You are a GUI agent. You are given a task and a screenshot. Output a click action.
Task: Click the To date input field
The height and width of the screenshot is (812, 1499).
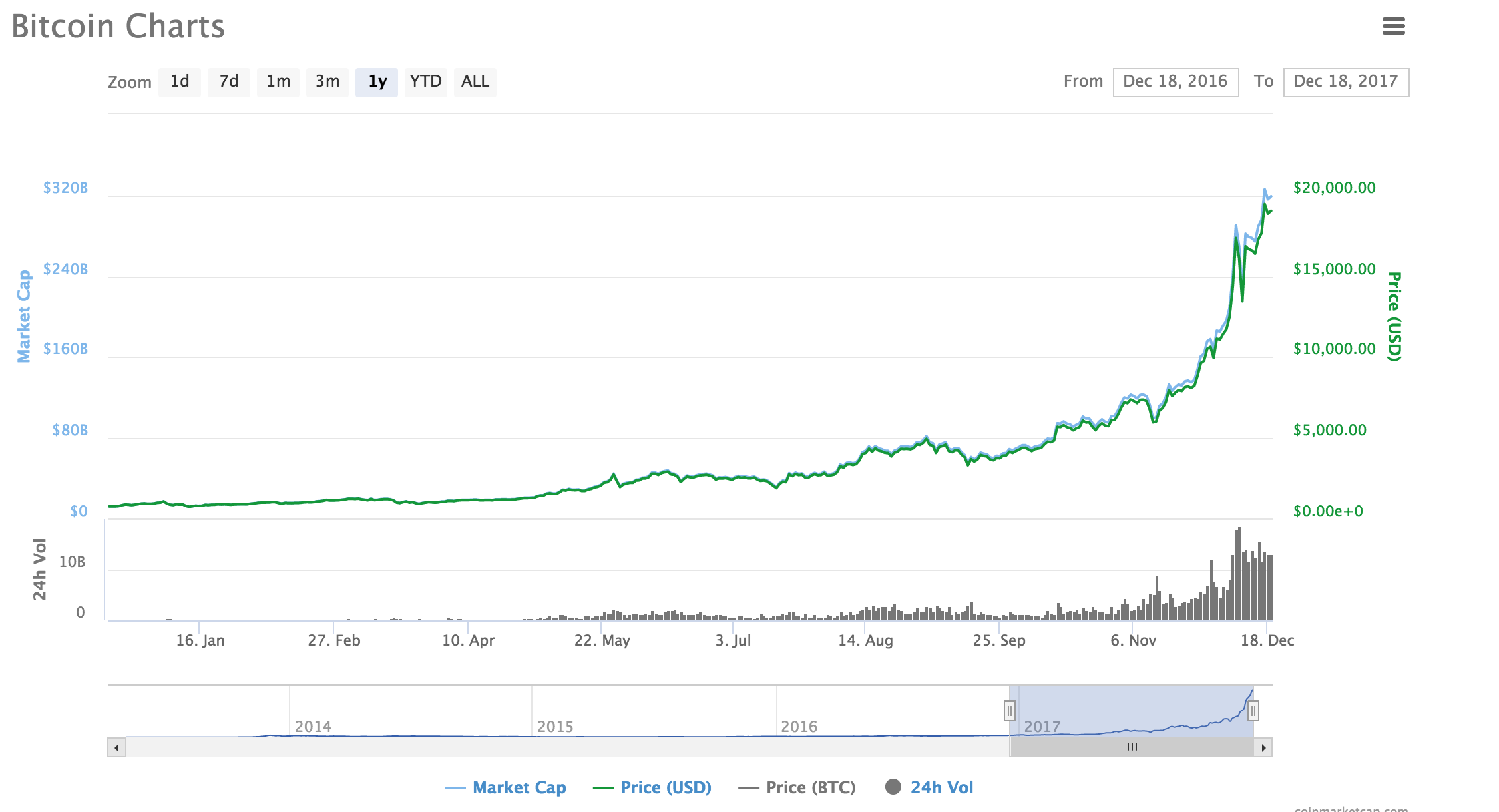[1346, 82]
